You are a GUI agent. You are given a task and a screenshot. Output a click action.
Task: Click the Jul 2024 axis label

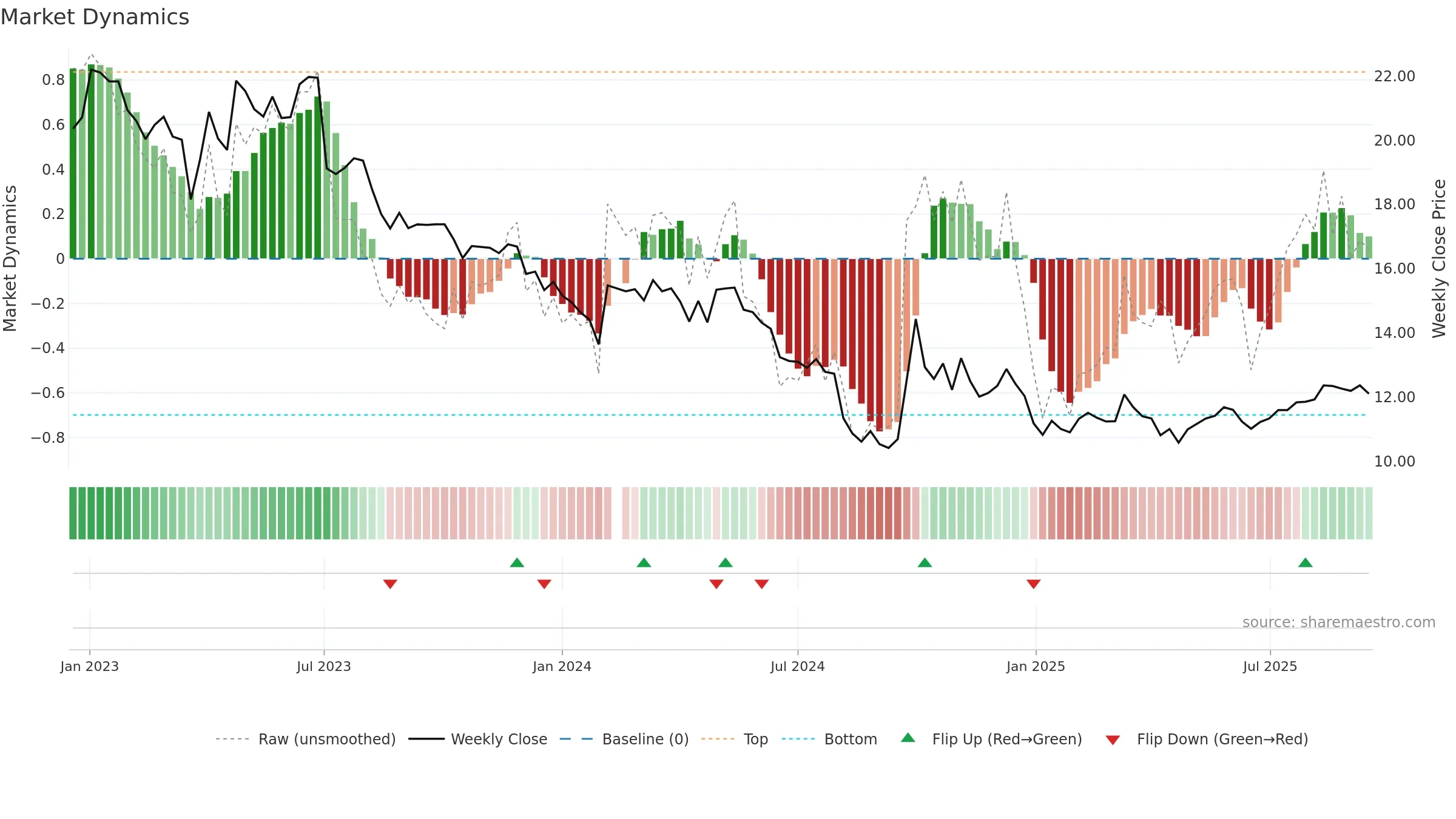798,666
